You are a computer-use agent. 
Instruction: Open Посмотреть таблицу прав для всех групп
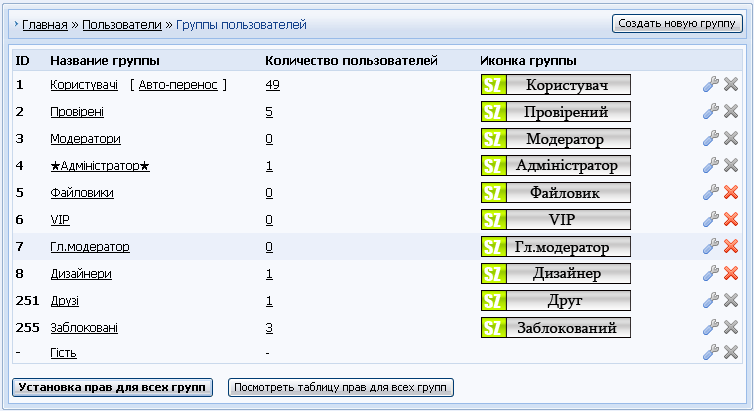pyautogui.click(x=340, y=387)
